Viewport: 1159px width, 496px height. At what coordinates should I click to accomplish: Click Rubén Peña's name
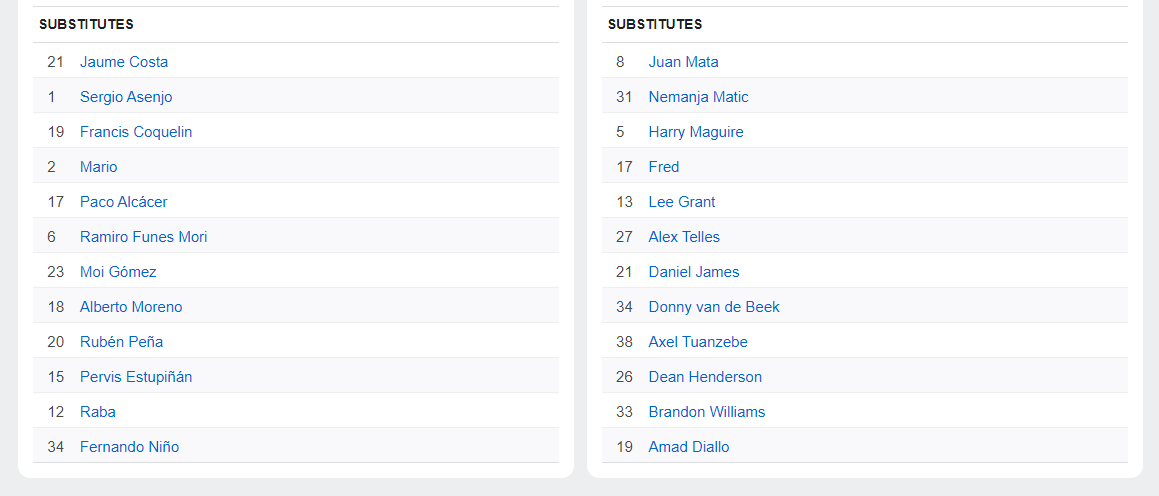121,342
